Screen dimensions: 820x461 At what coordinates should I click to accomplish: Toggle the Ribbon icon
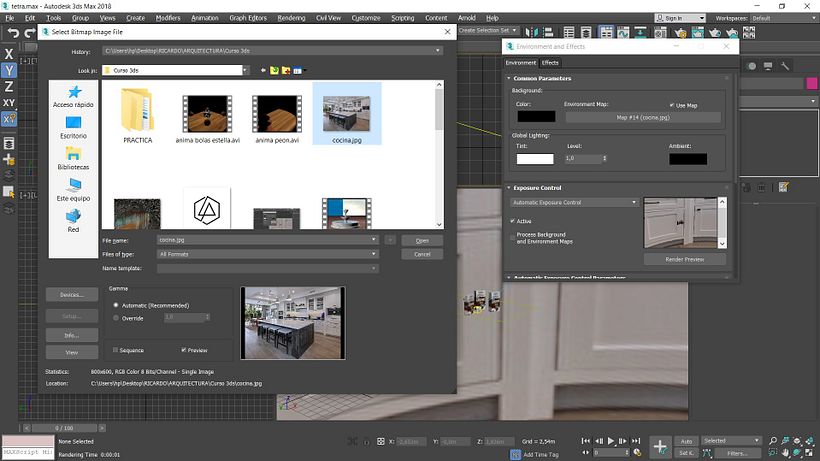coord(606,32)
